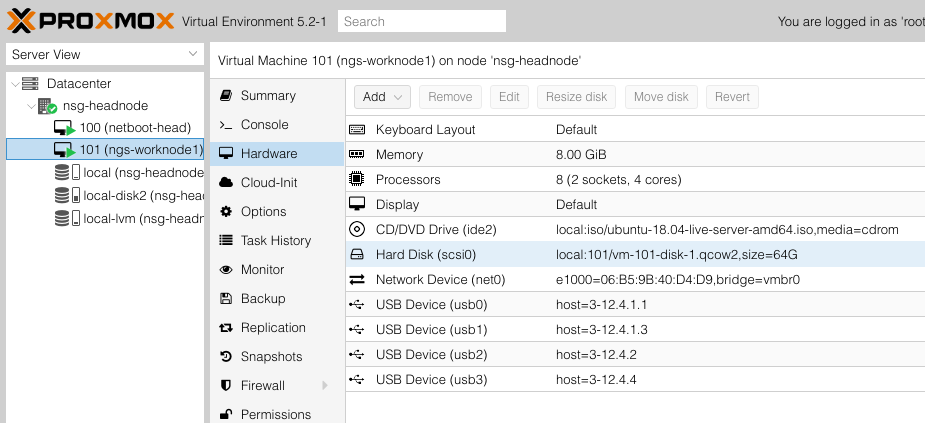Click the CD/DVD Drive disc icon
This screenshot has width=925, height=423.
click(357, 230)
